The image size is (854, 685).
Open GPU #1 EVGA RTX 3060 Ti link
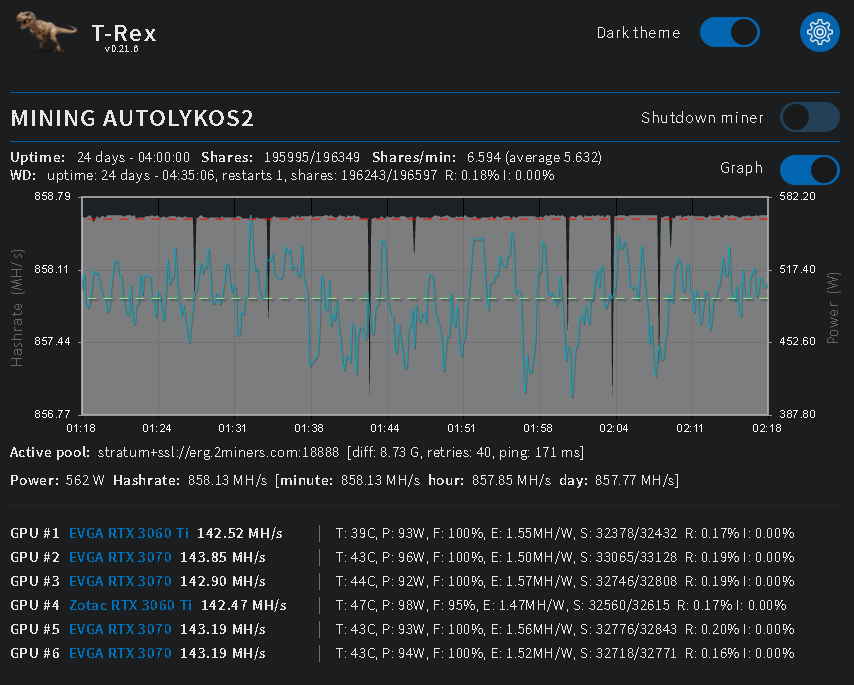[130, 533]
